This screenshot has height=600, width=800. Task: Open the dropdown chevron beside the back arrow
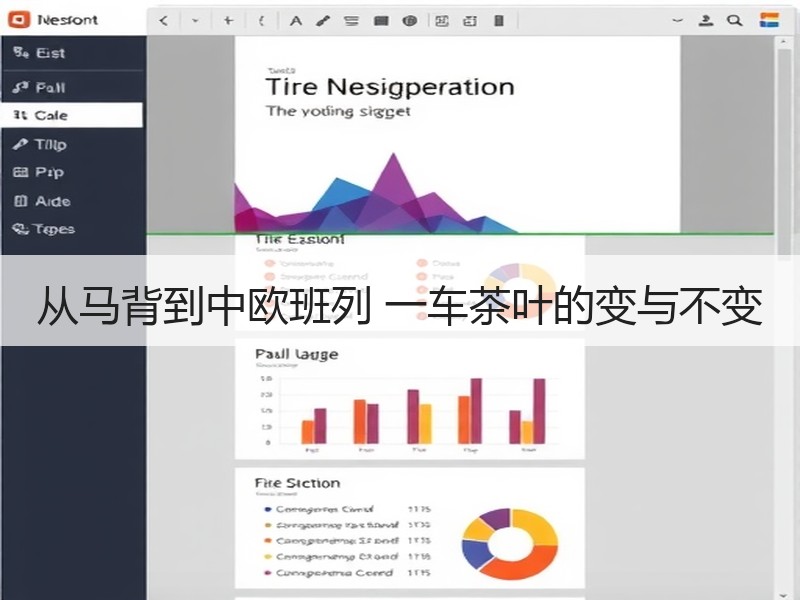[195, 21]
